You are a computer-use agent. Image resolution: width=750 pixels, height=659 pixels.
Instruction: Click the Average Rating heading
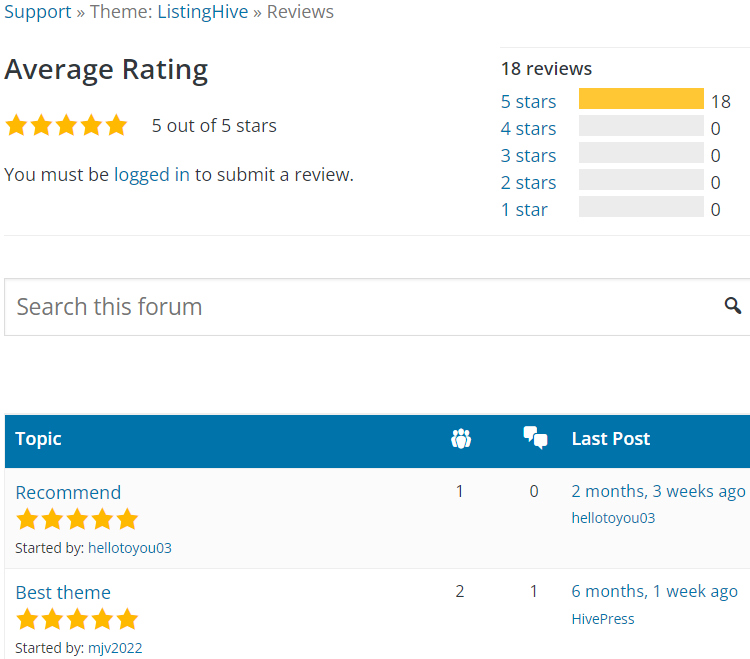click(106, 70)
